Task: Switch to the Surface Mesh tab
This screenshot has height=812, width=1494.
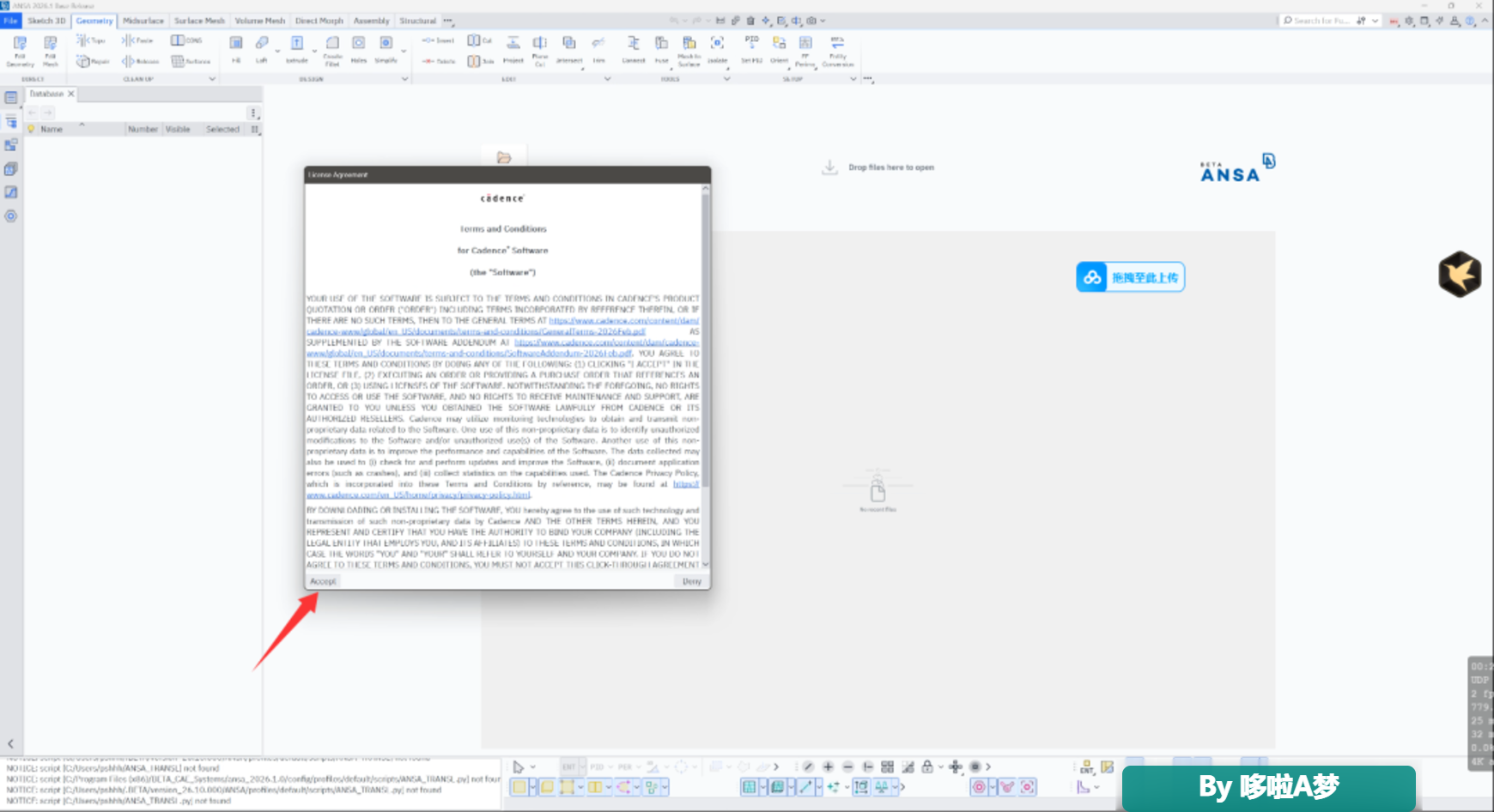Action: tap(199, 21)
